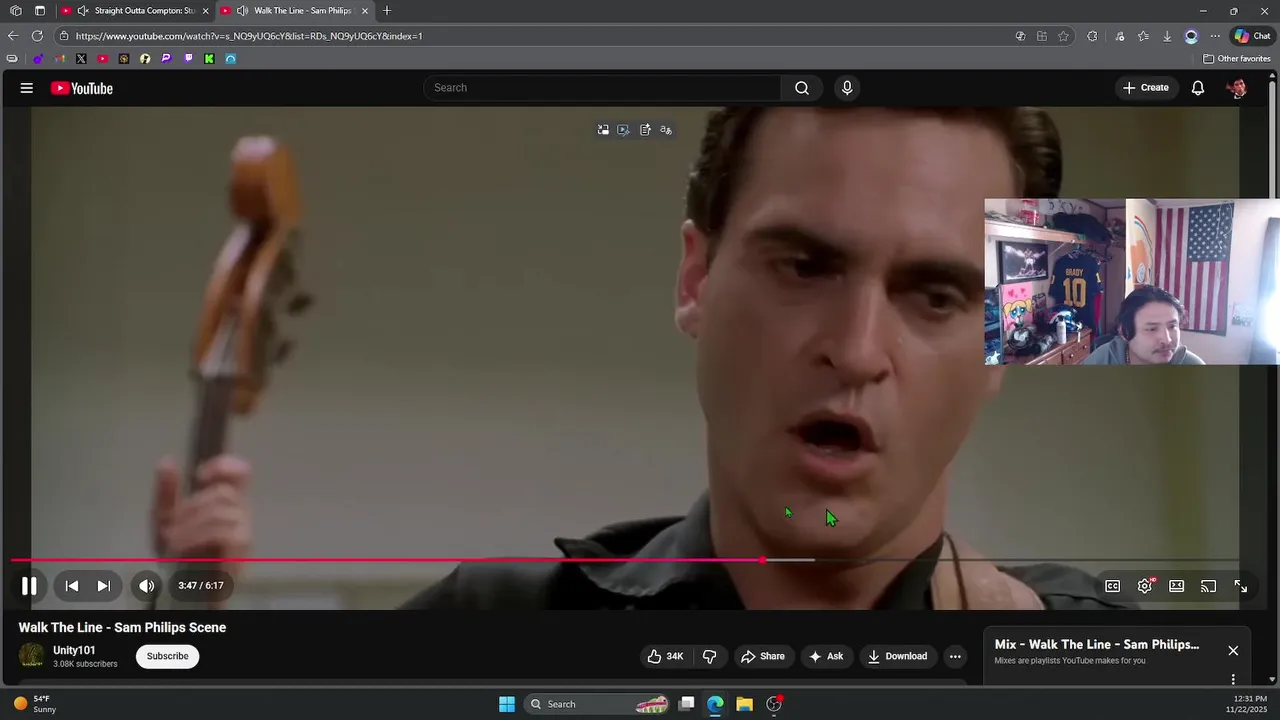Screen dimensions: 1280x720
Task: Open the YouTube hamburger guide menu
Action: coord(27,88)
